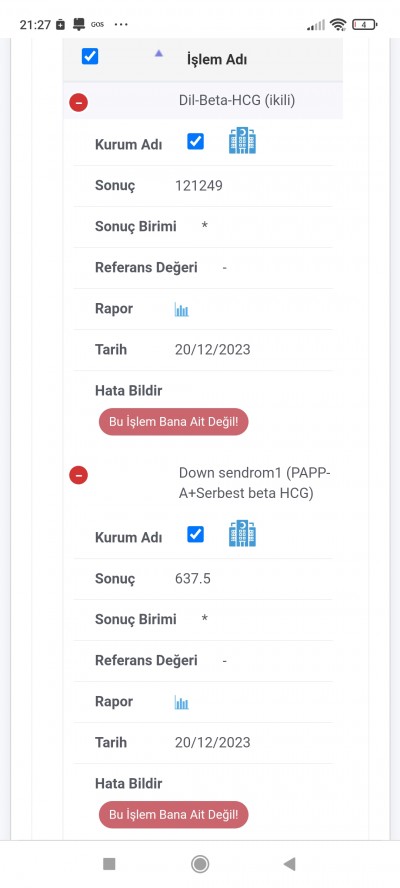This screenshot has height=888, width=400.
Task: Tap the Sonuç value 121249
Action: [x=199, y=186]
